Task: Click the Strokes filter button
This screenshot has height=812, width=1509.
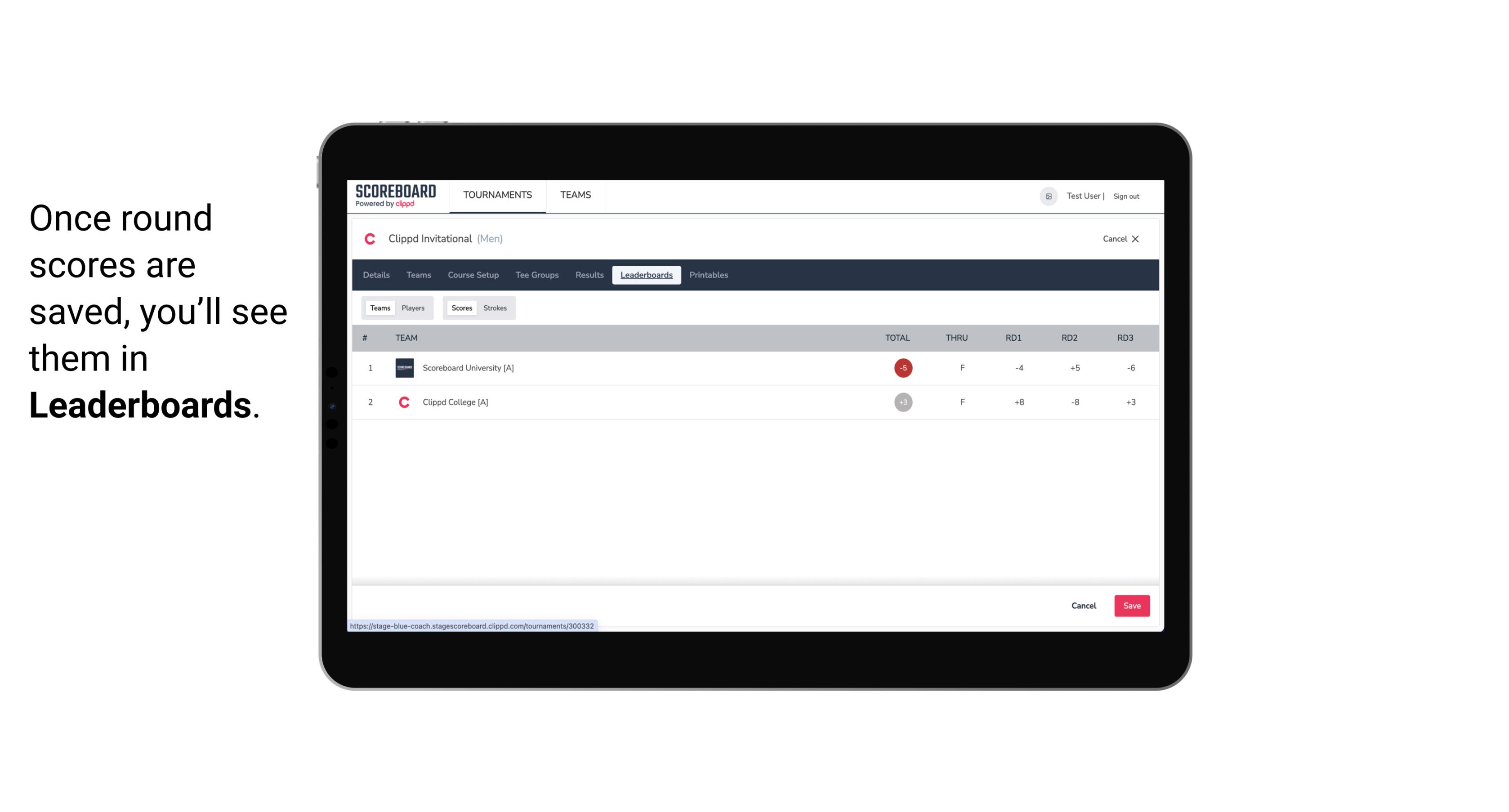Action: point(495,307)
